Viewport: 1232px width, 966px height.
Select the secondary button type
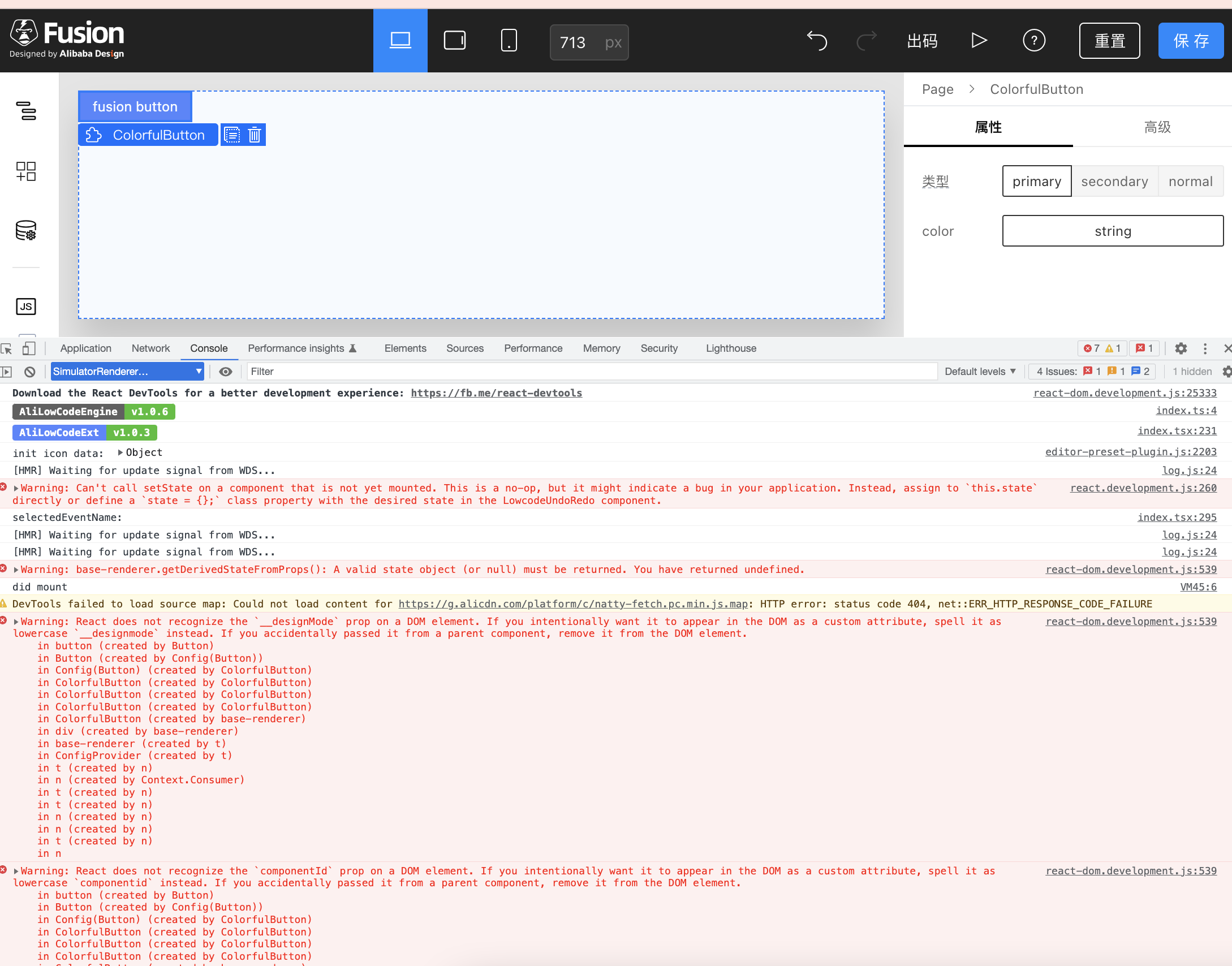[1114, 181]
